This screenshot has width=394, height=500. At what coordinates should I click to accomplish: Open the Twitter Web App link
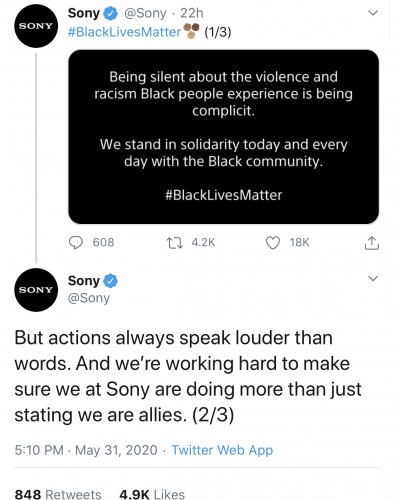[x=222, y=450]
